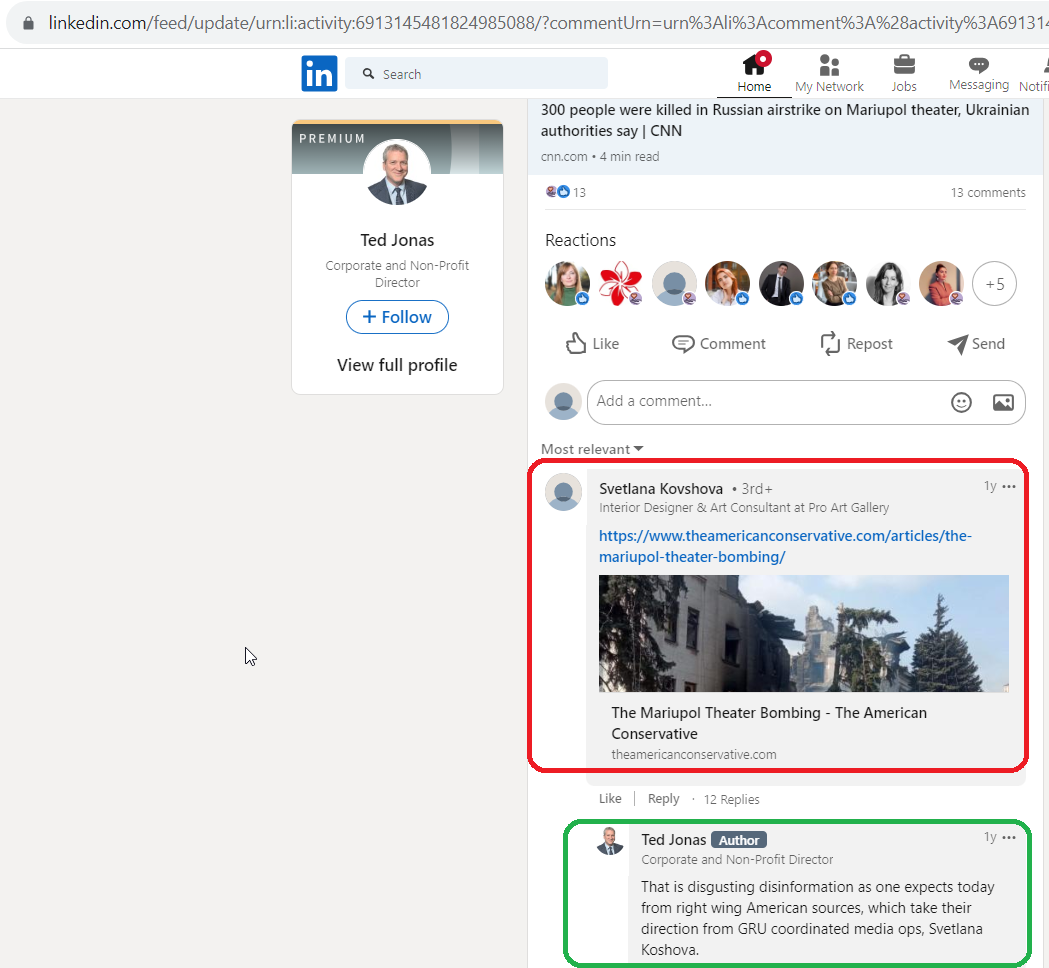Open the My Network tab
This screenshot has width=1049, height=968.
(x=829, y=73)
